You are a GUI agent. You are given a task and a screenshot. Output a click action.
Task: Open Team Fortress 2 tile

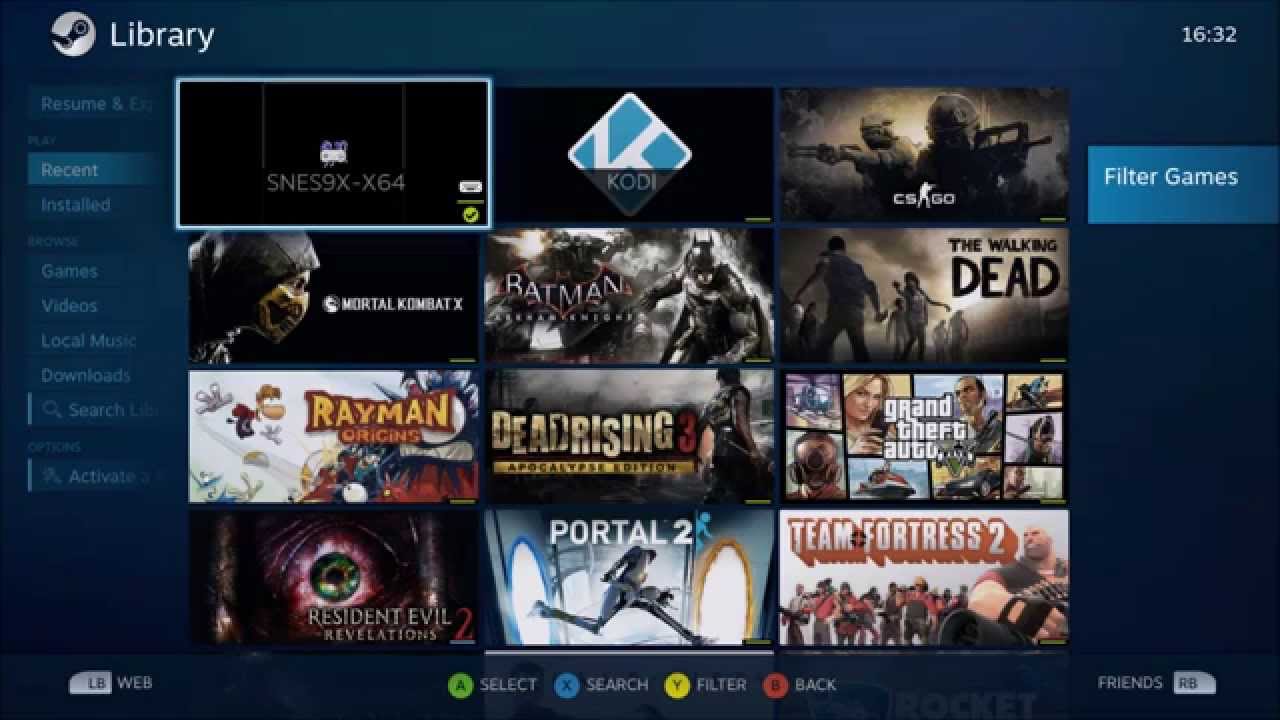coord(924,577)
